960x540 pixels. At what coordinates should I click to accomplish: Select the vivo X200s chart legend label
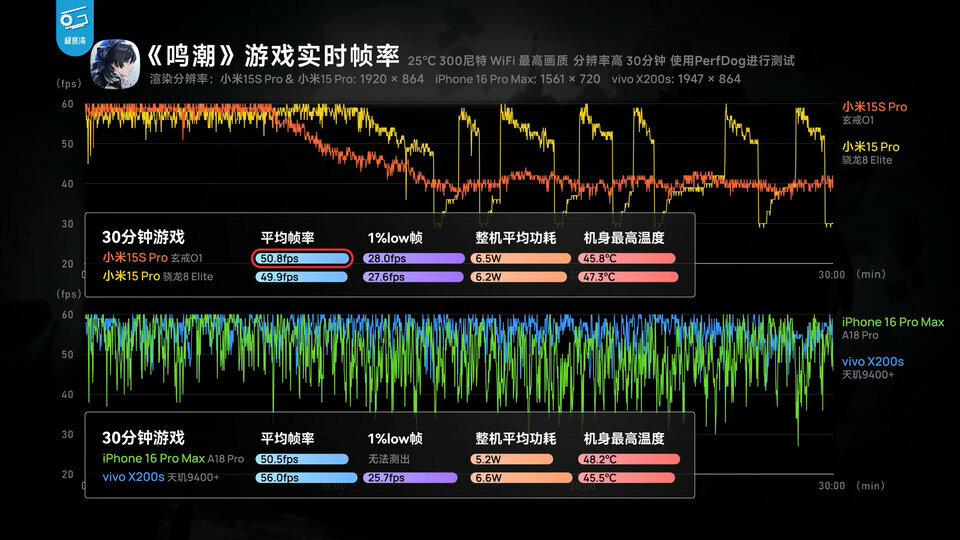coord(872,362)
